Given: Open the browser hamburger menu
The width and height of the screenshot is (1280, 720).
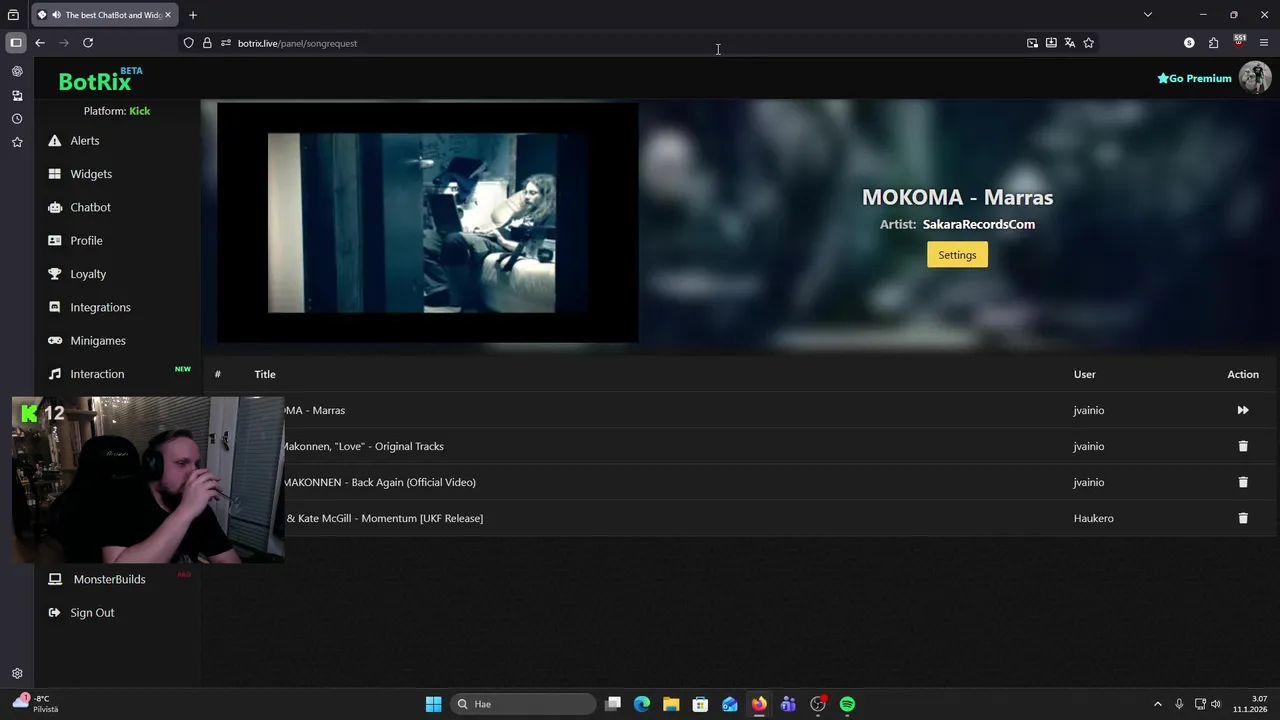Looking at the screenshot, I should pyautogui.click(x=1264, y=43).
